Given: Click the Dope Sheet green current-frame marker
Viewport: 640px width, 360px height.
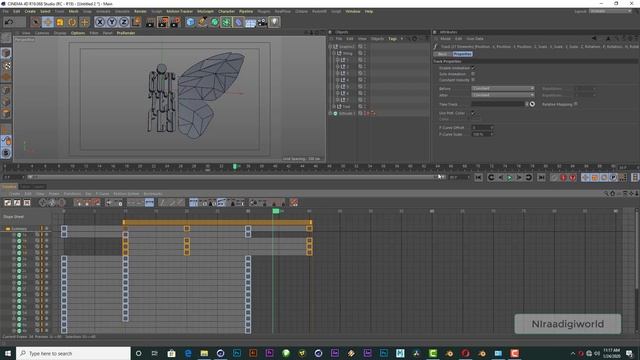Looking at the screenshot, I should point(276,211).
